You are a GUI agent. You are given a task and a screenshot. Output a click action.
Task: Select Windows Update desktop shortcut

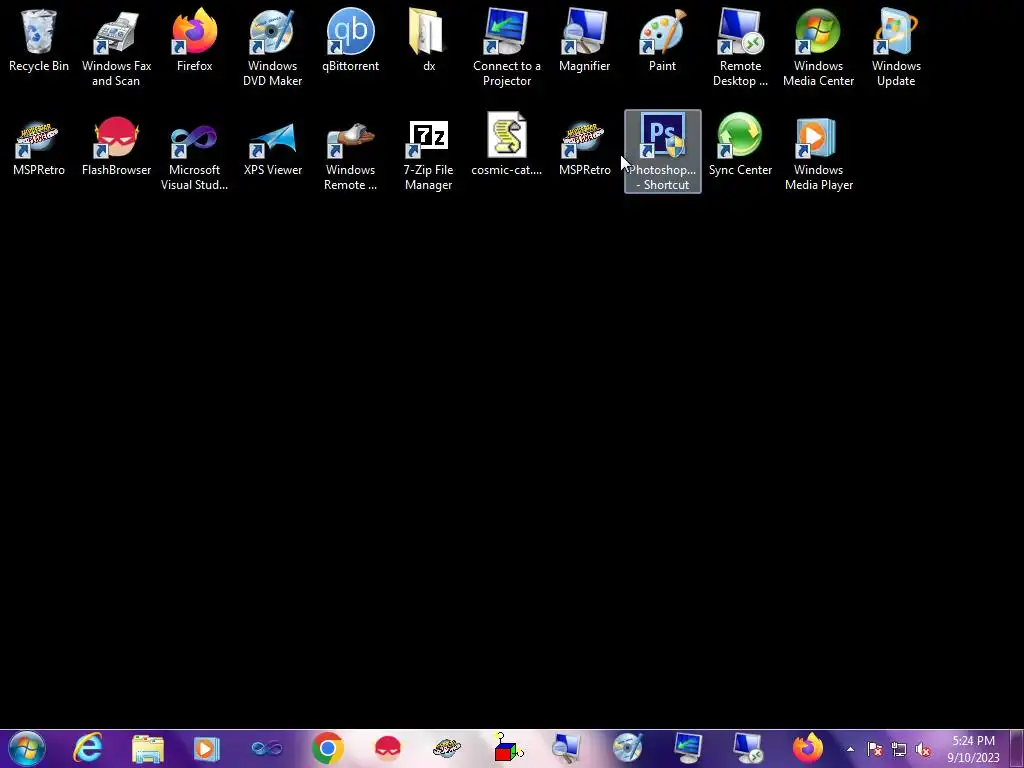(x=896, y=47)
